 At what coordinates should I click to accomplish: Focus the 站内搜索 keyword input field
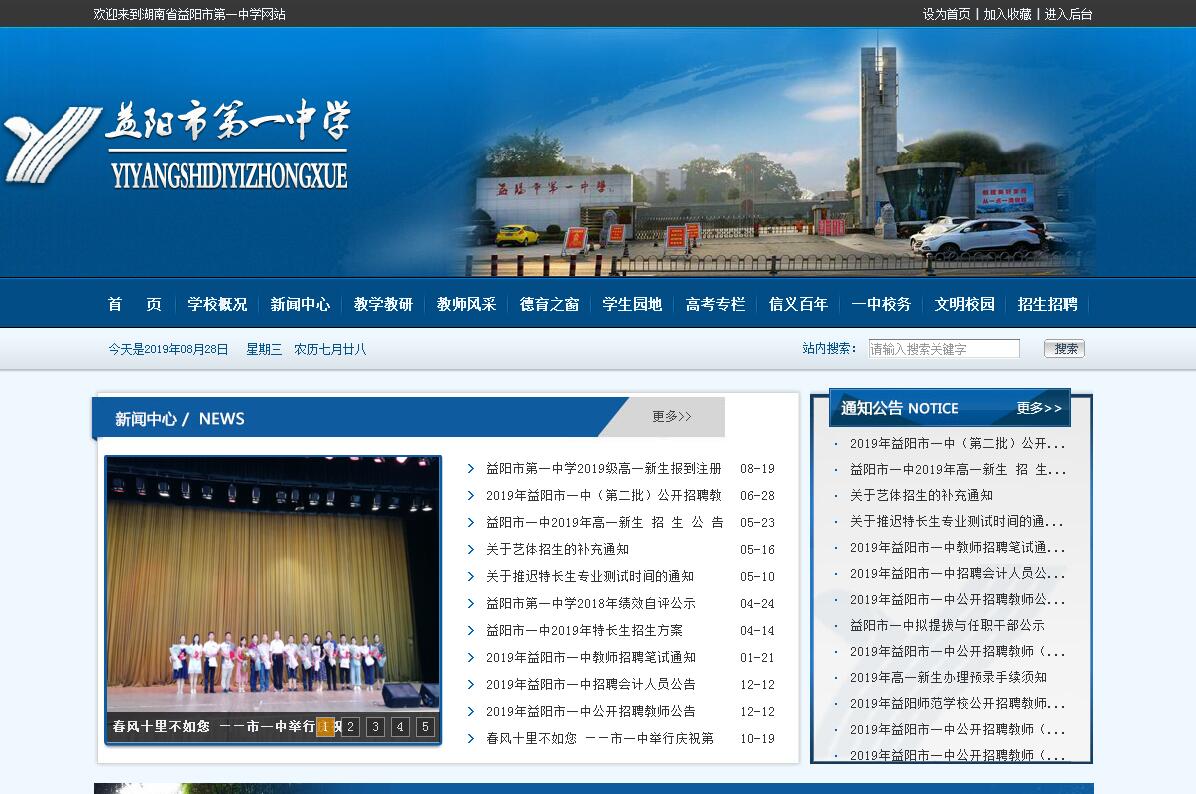tap(943, 349)
